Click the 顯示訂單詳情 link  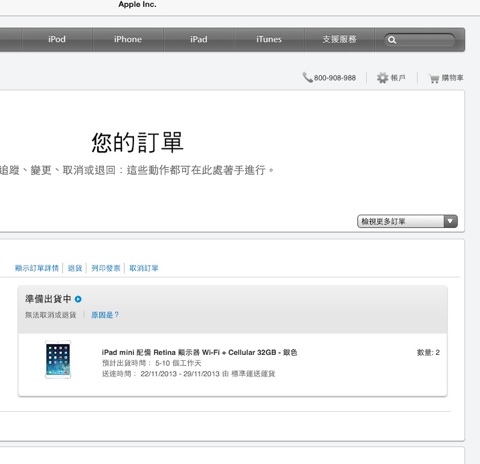tap(37, 268)
